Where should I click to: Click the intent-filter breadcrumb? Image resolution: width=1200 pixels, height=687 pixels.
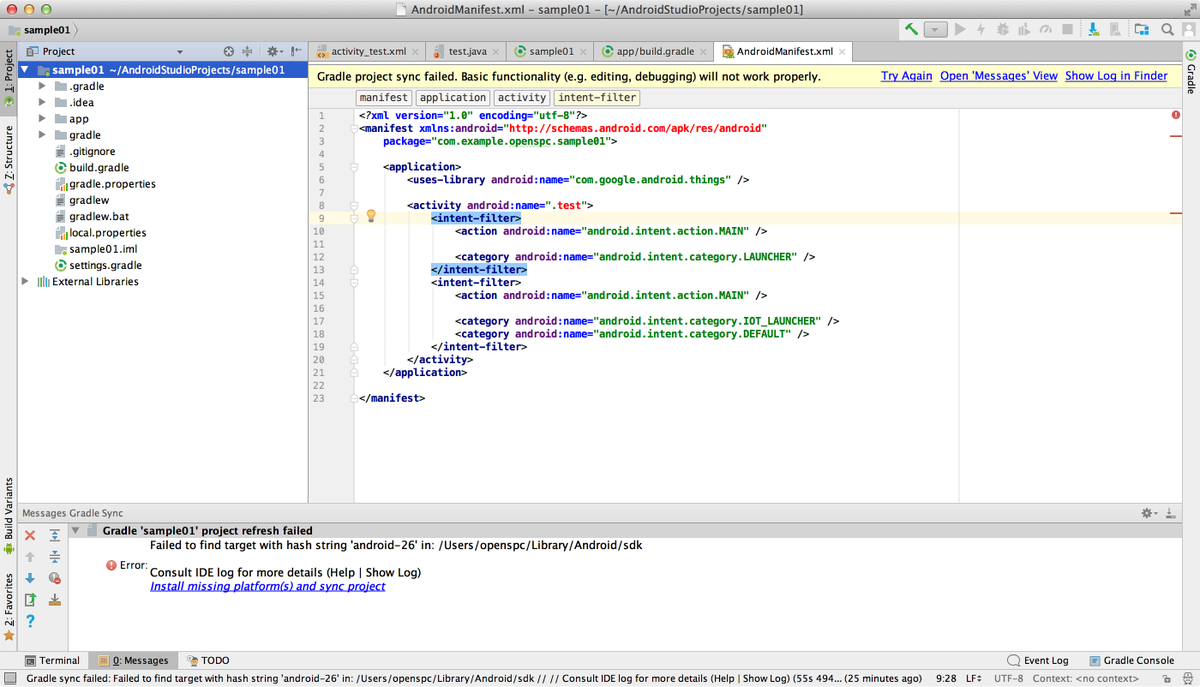(596, 97)
